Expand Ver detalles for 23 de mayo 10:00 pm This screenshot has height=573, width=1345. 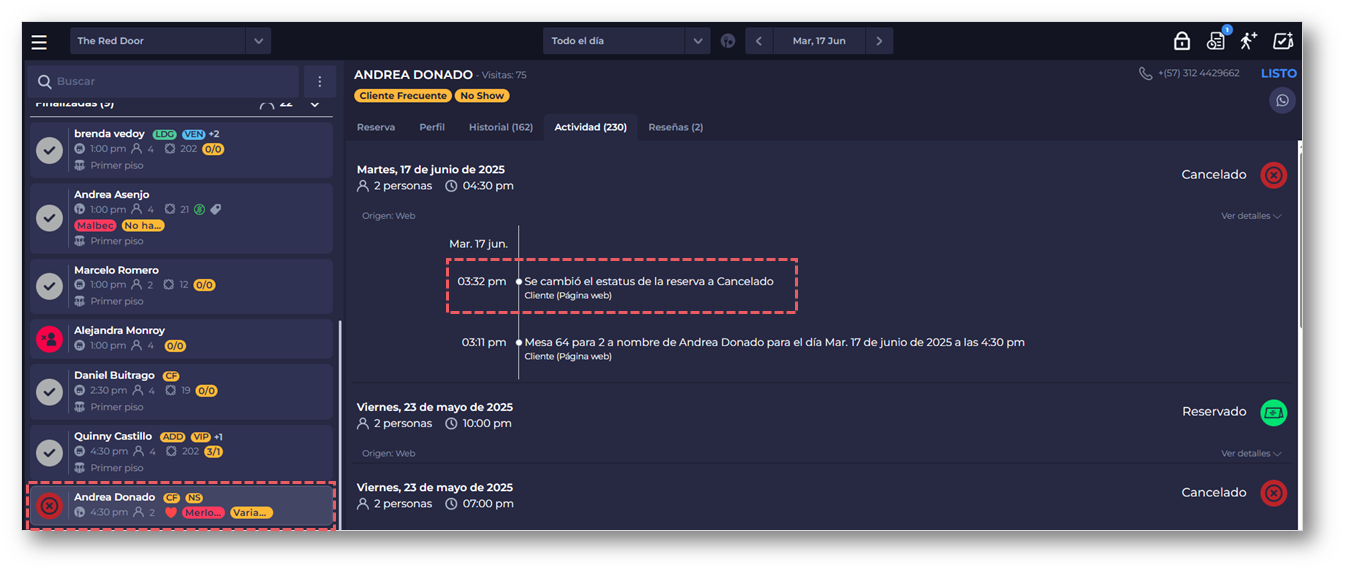[x=1251, y=454]
